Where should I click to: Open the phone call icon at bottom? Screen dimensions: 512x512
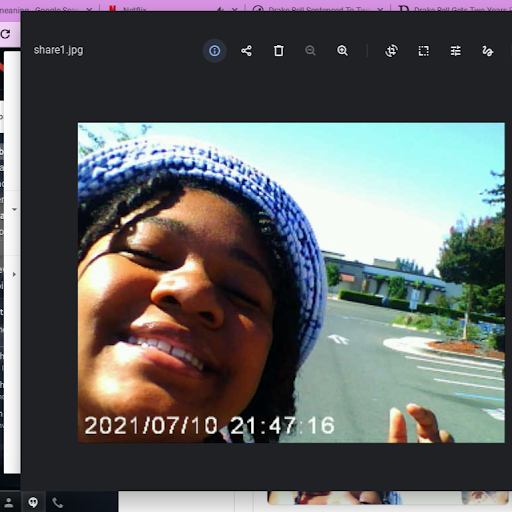(x=57, y=502)
